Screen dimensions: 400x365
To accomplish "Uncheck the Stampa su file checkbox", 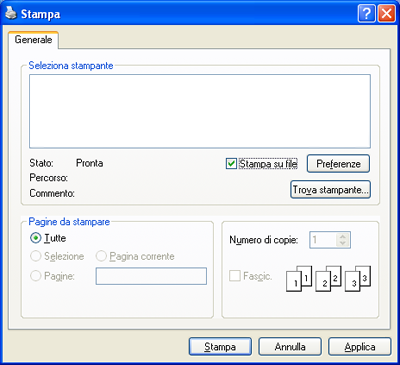I will pos(231,164).
